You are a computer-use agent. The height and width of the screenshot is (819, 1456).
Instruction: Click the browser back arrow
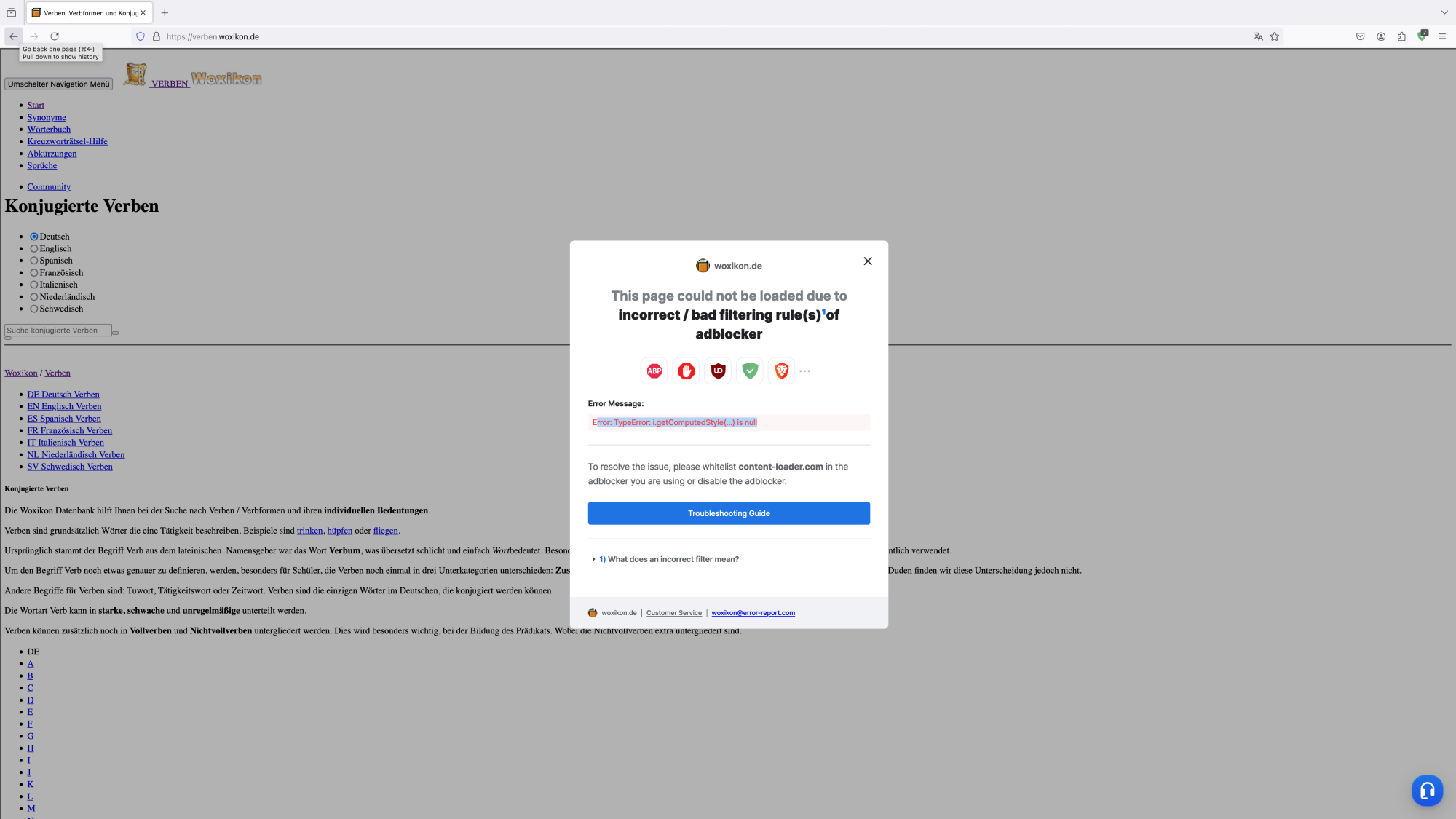(13, 36)
